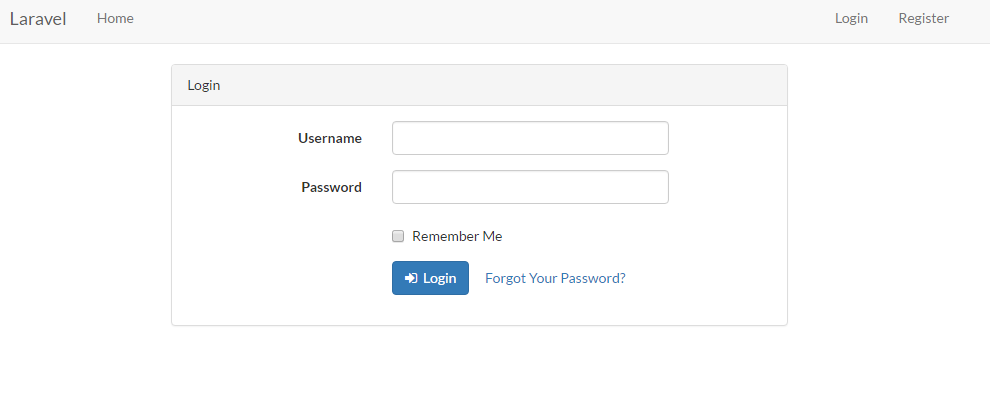Click the Login panel heading
This screenshot has height=393, width=990.
pyautogui.click(x=203, y=85)
